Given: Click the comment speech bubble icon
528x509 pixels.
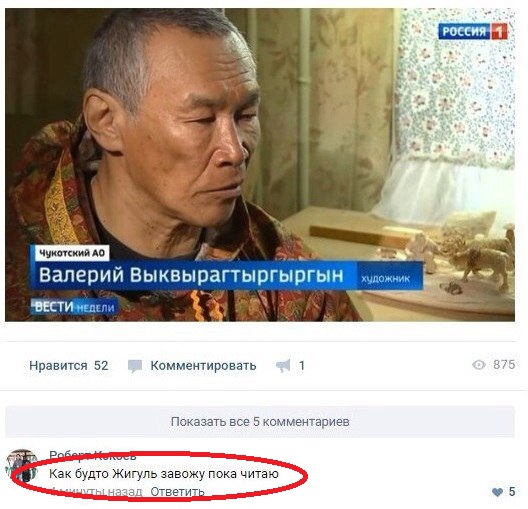Looking at the screenshot, I should (135, 366).
